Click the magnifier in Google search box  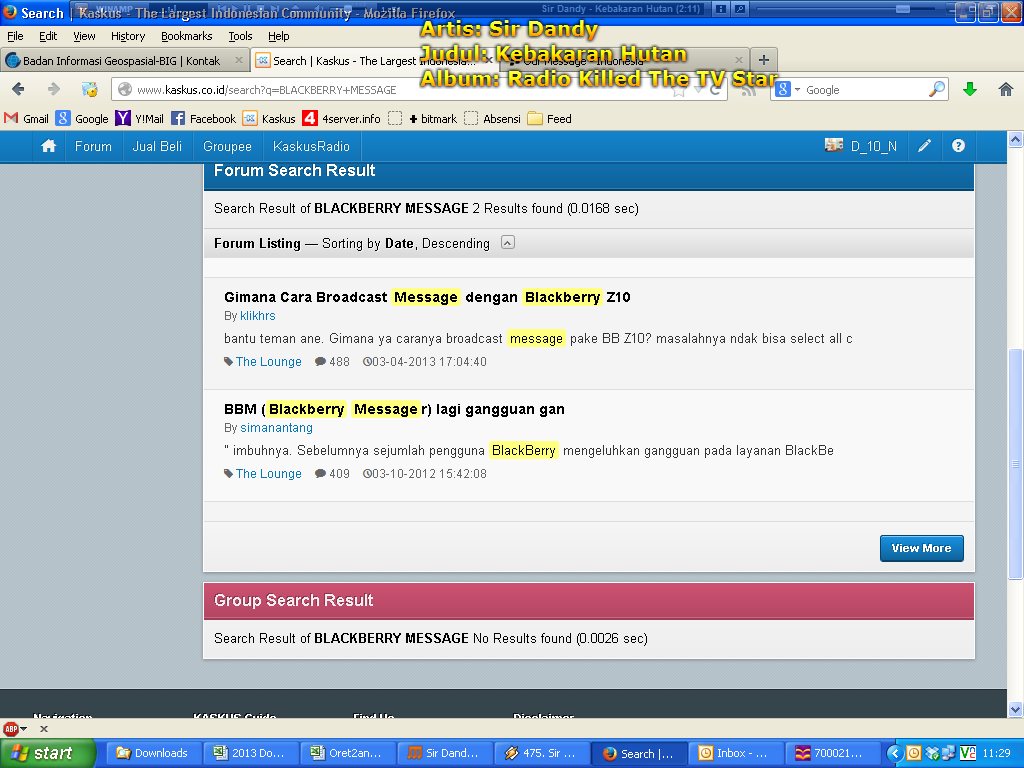coord(937,89)
